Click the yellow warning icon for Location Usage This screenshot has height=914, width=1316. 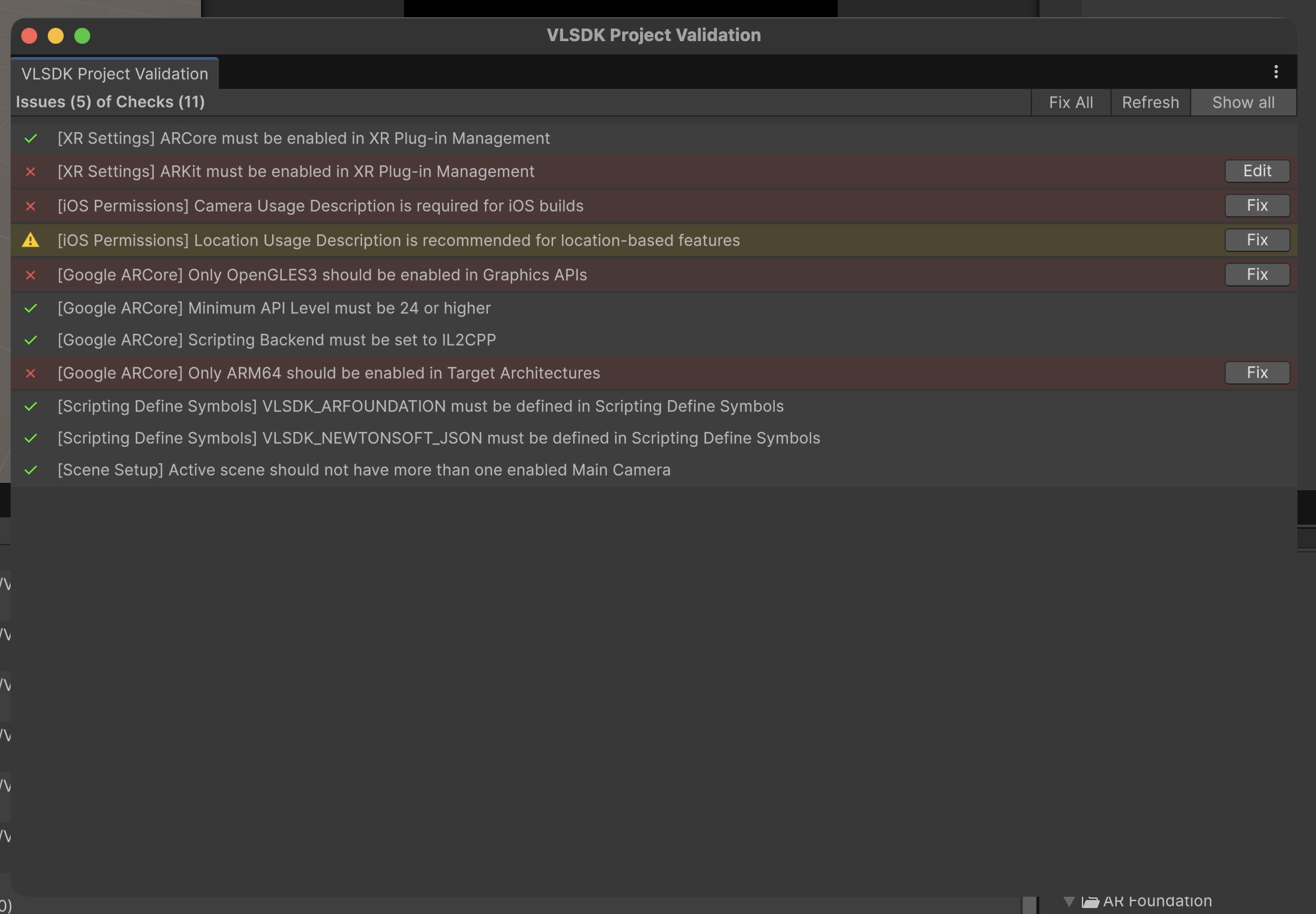click(31, 240)
